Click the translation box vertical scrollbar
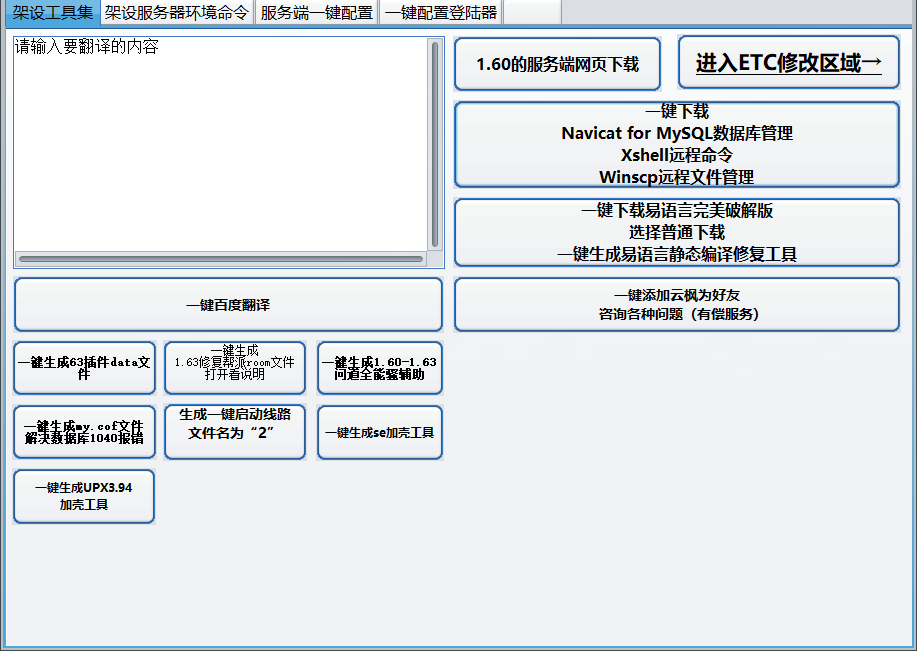 435,144
